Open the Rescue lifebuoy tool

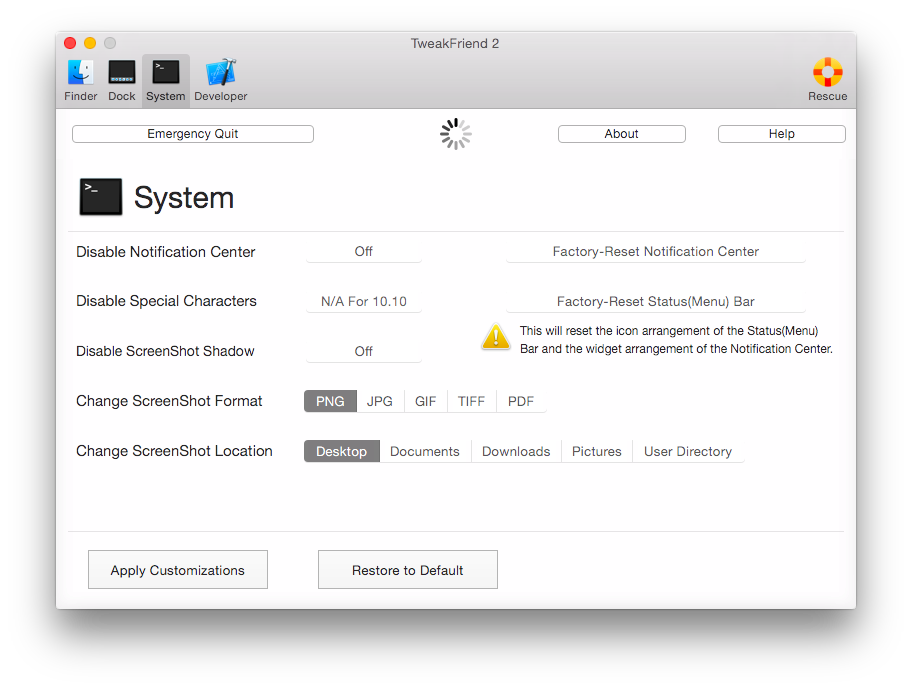click(827, 80)
